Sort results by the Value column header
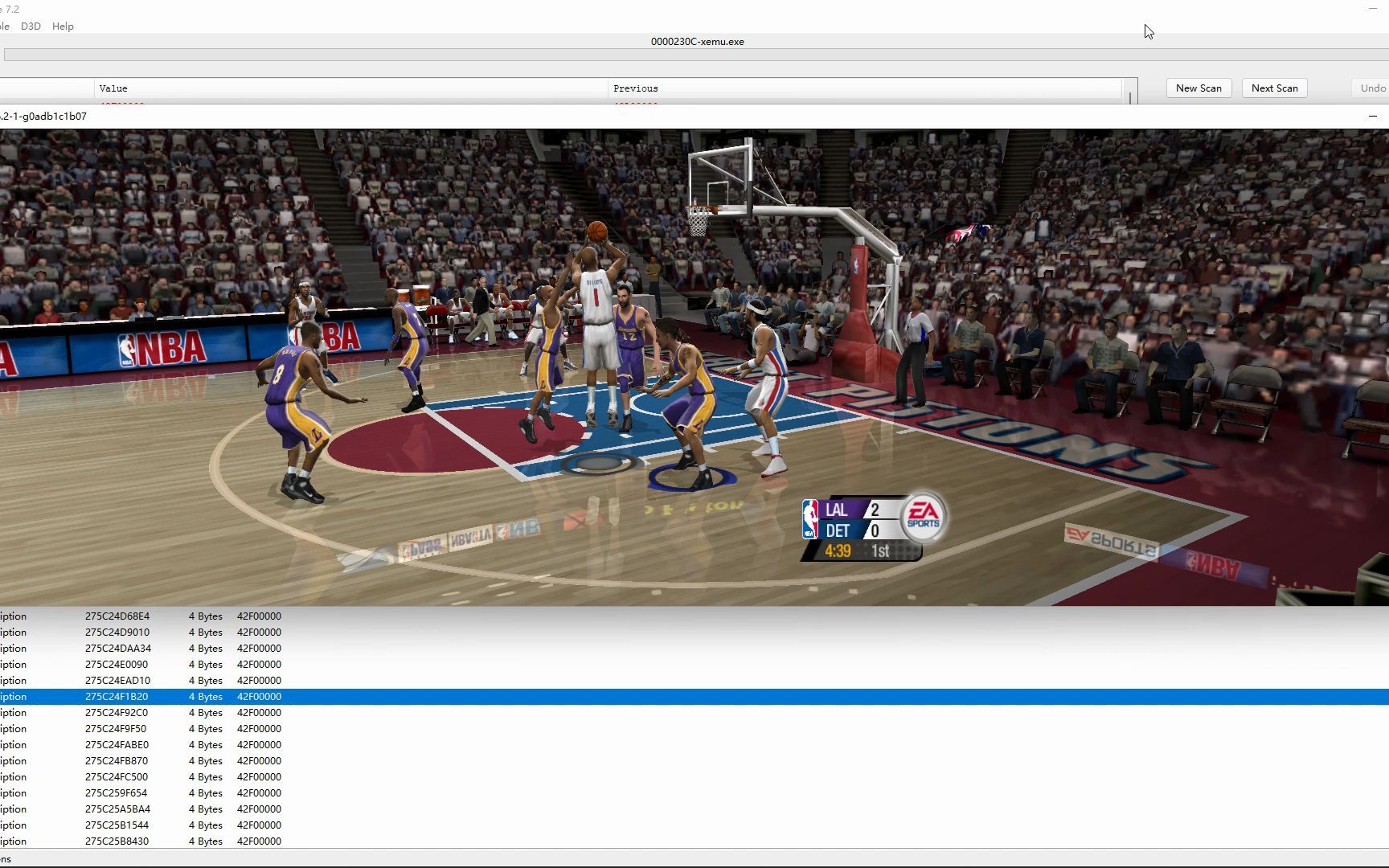Viewport: 1389px width, 868px height. pos(113,88)
